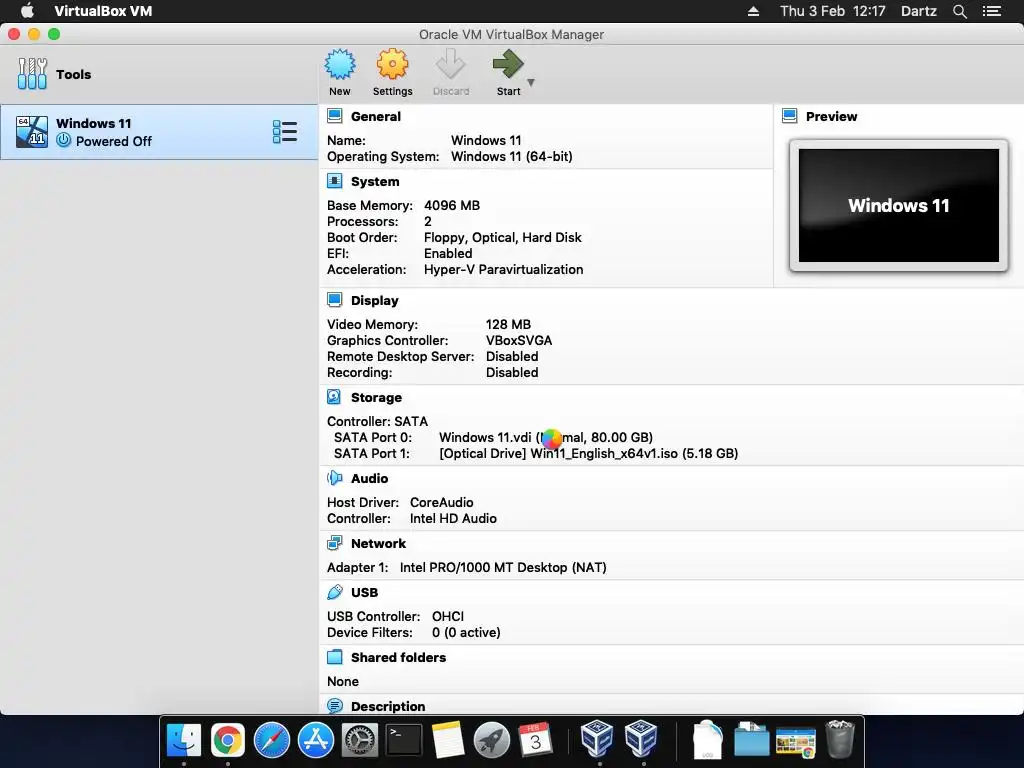Viewport: 1024px width, 768px height.
Task: Open Spotlight search in the menu bar
Action: (959, 11)
